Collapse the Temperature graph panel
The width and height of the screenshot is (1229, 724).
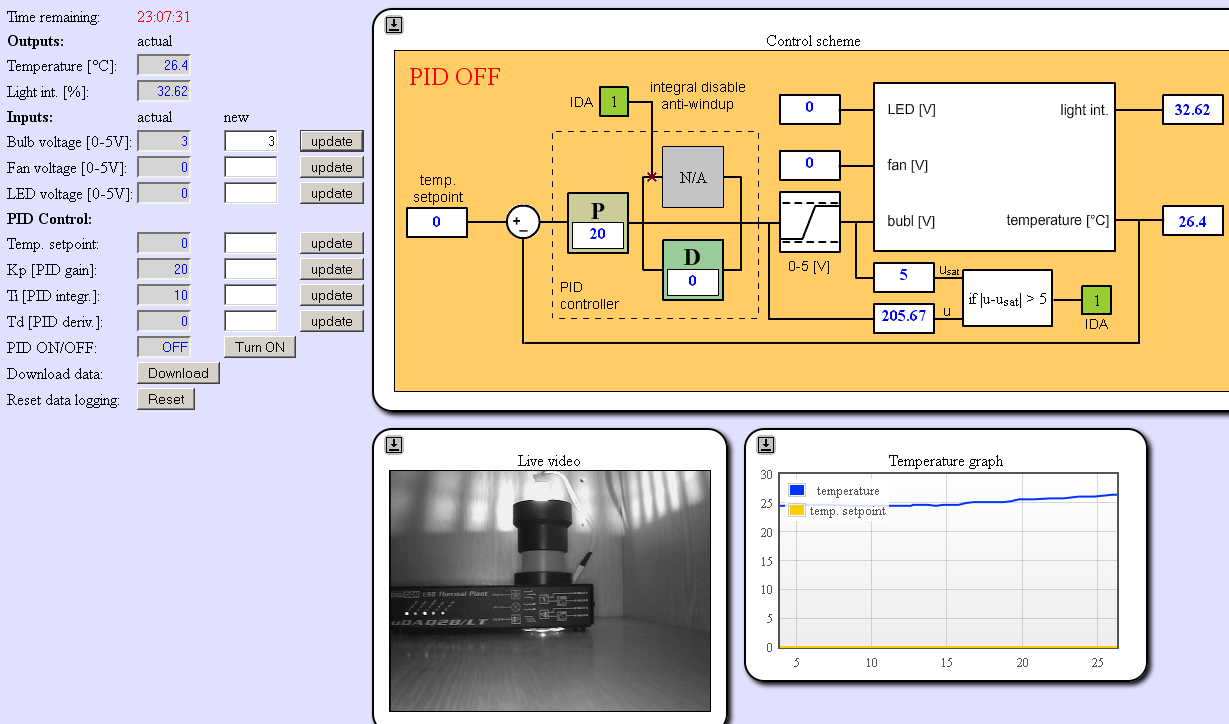pos(766,444)
